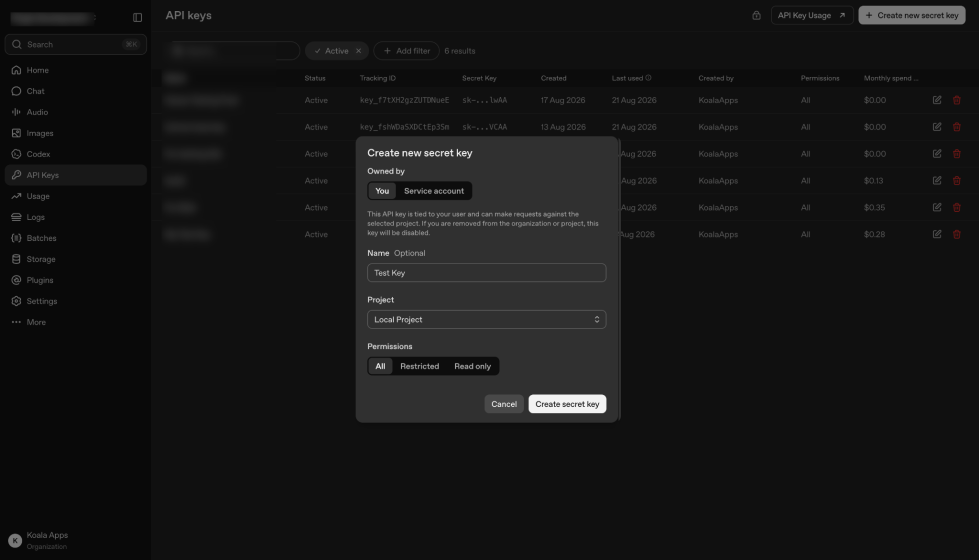Go to Audio section
979x560 pixels.
point(76,112)
